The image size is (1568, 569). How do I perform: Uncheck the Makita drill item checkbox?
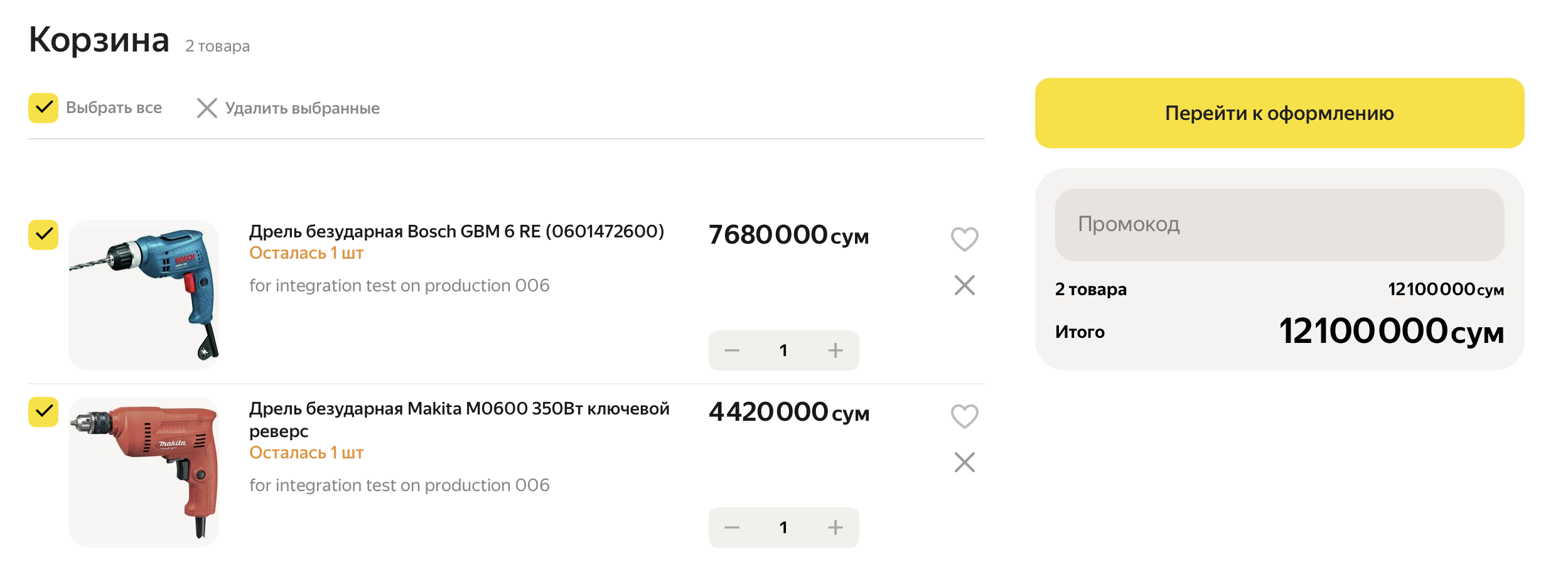[43, 412]
